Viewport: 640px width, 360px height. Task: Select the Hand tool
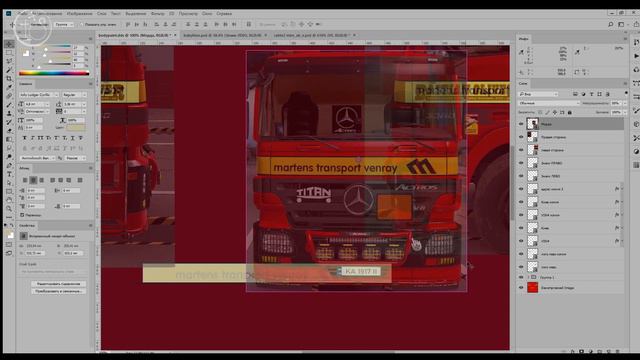click(9, 200)
